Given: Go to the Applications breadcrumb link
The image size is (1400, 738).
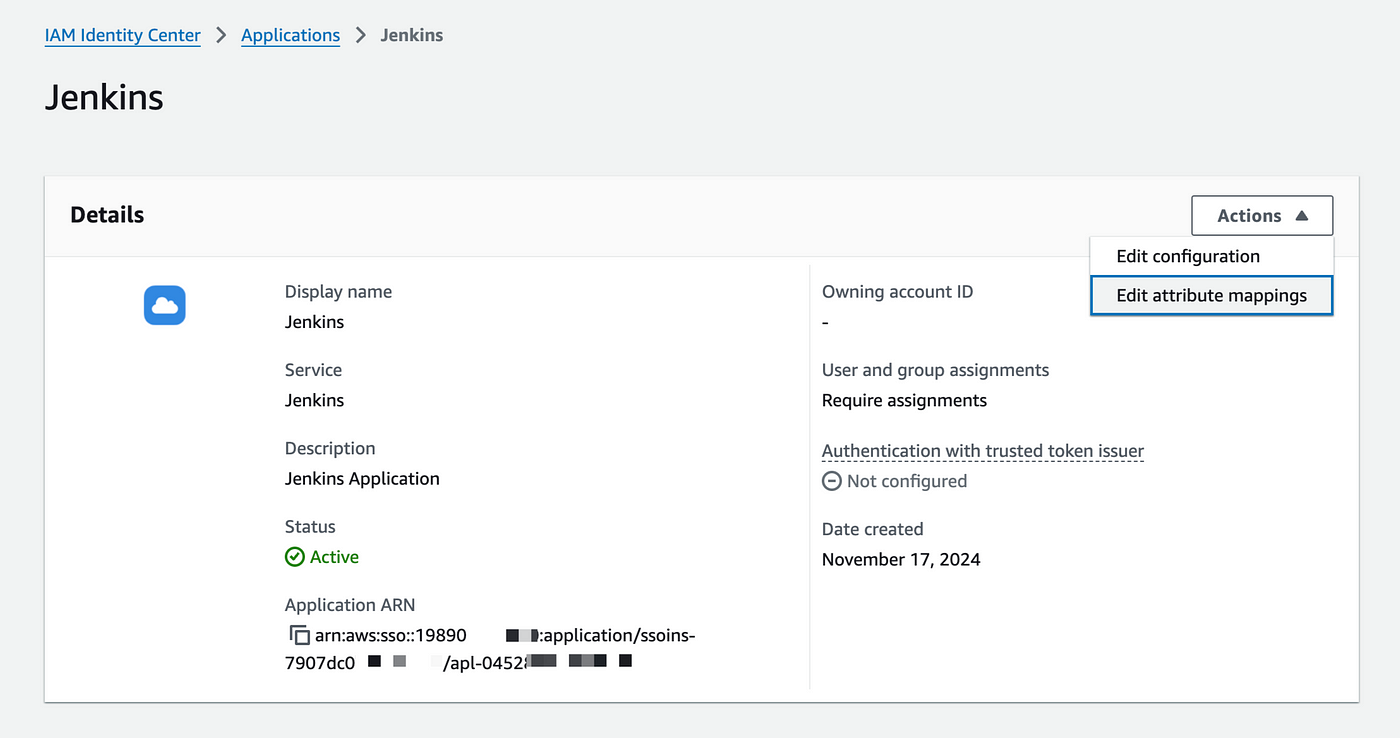Looking at the screenshot, I should 290,35.
